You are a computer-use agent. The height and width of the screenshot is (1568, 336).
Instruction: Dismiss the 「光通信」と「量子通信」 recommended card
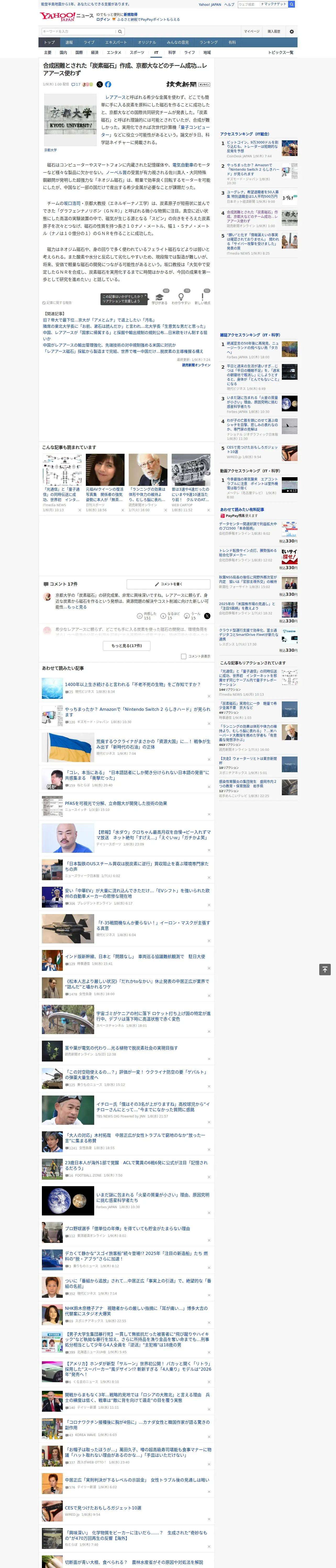79,510
